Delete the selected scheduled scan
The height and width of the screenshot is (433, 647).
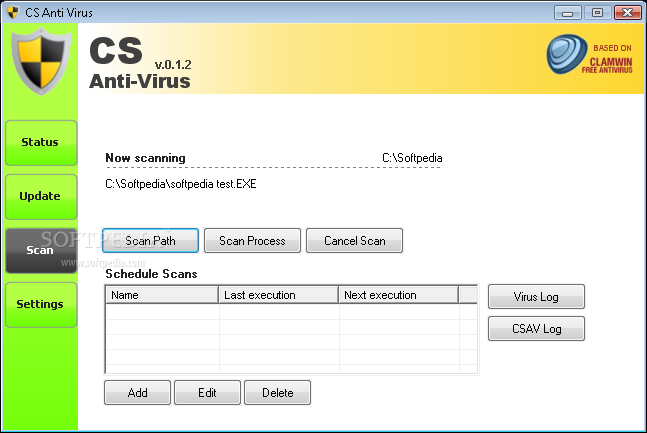point(277,393)
